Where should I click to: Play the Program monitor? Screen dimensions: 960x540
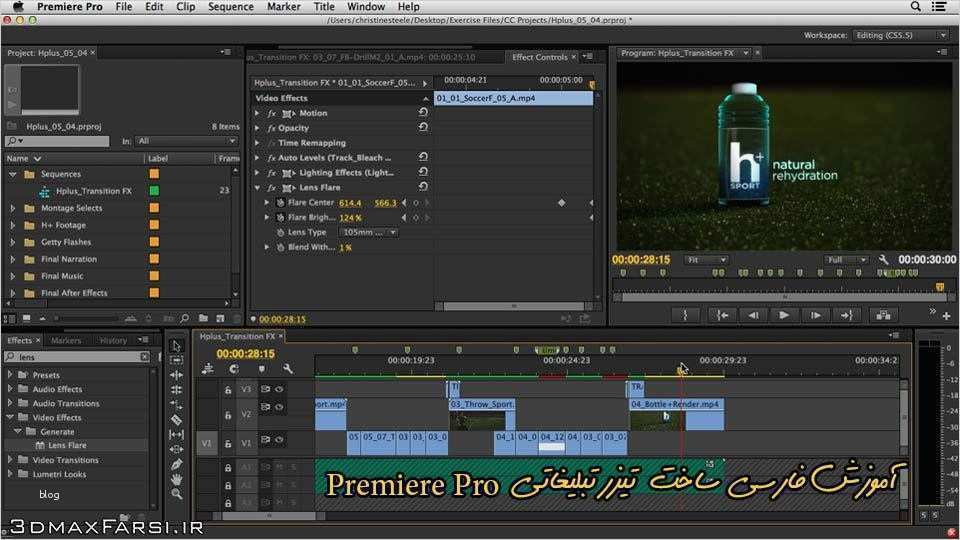[784, 315]
